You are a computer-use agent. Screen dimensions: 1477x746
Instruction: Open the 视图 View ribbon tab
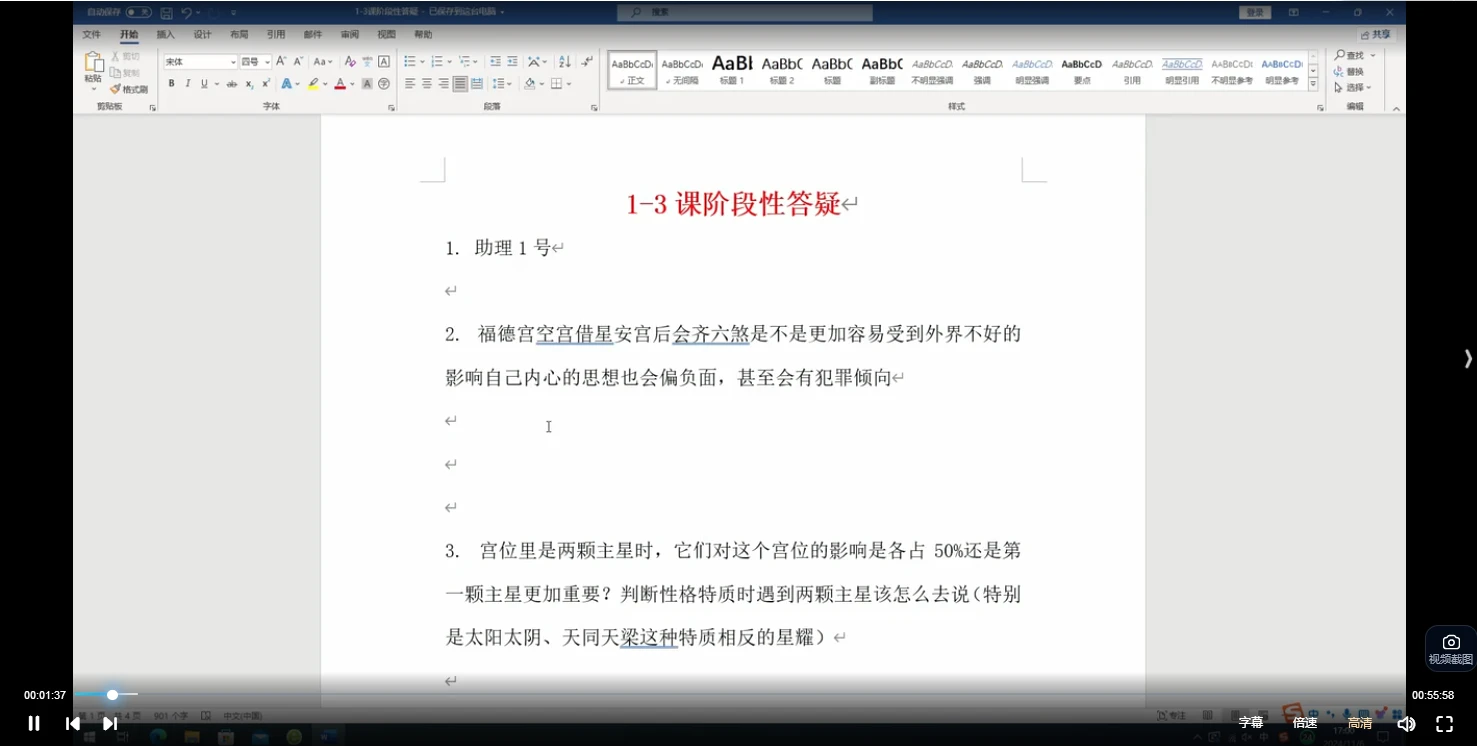(386, 34)
